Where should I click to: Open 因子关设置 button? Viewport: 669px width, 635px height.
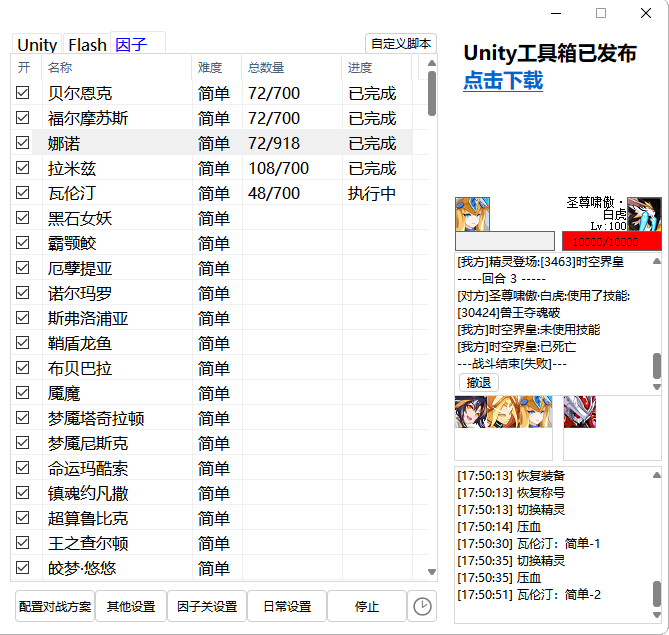pyautogui.click(x=207, y=606)
